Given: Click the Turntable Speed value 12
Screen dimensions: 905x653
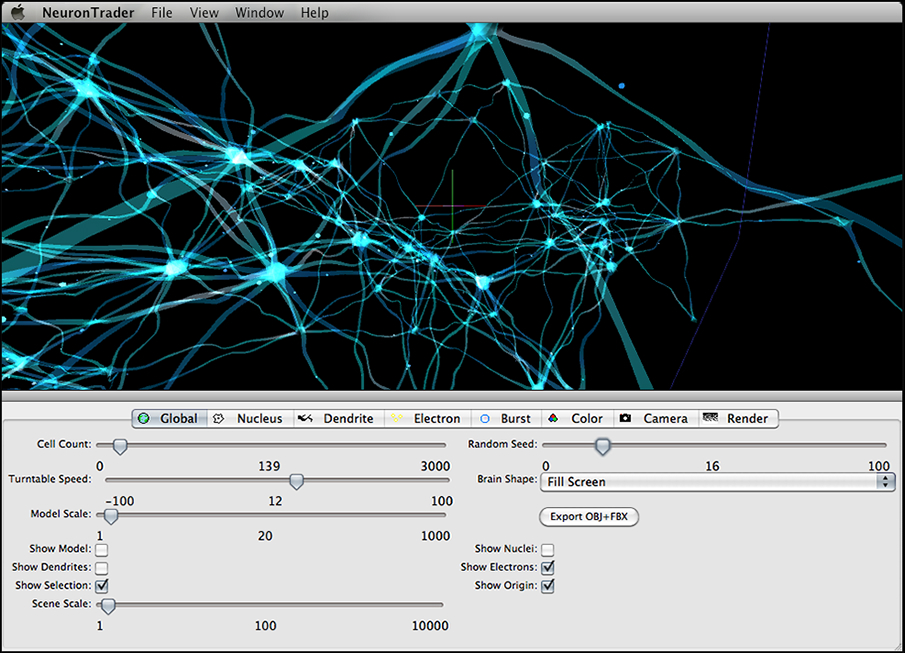Looking at the screenshot, I should pos(275,501).
